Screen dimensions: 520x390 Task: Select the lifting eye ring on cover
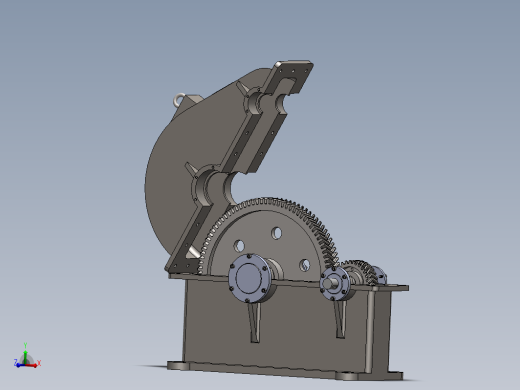(179, 99)
